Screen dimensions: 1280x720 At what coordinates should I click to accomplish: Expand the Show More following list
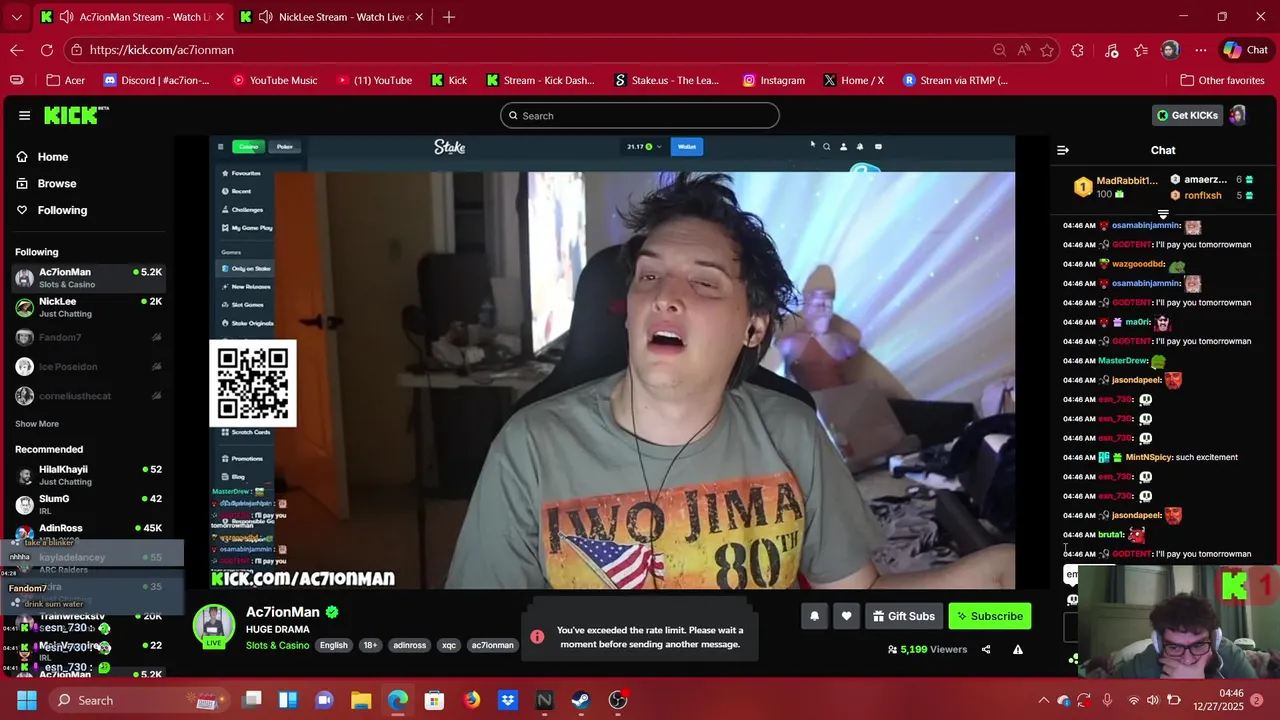click(x=37, y=424)
